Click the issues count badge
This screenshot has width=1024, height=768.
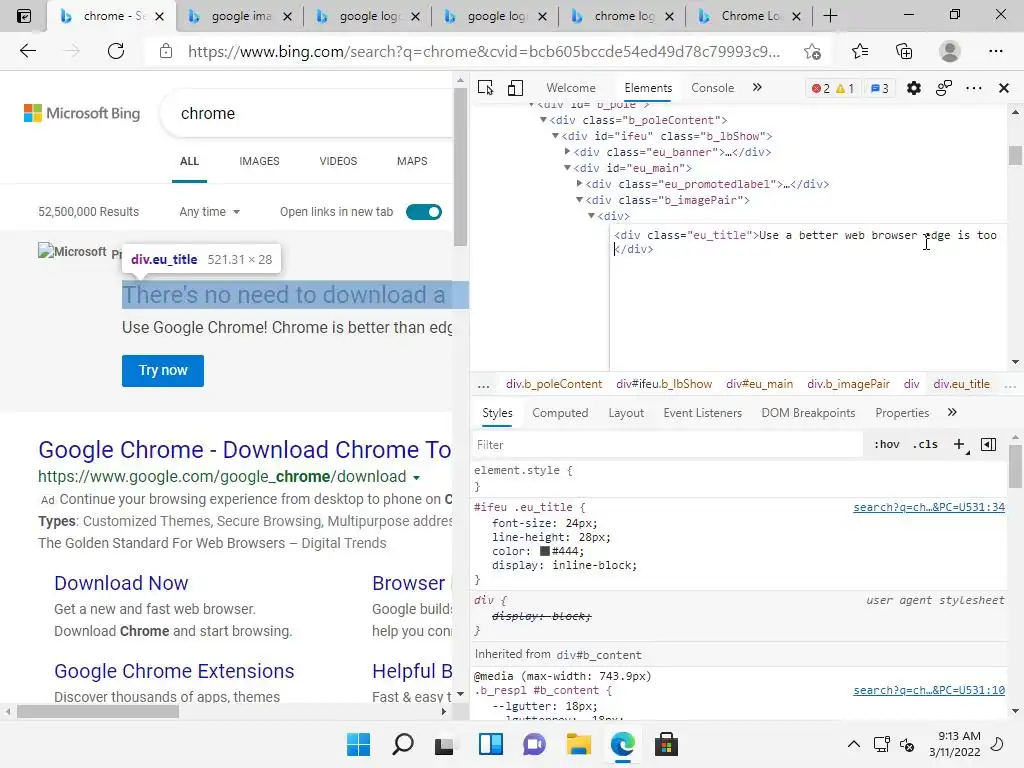click(x=880, y=88)
